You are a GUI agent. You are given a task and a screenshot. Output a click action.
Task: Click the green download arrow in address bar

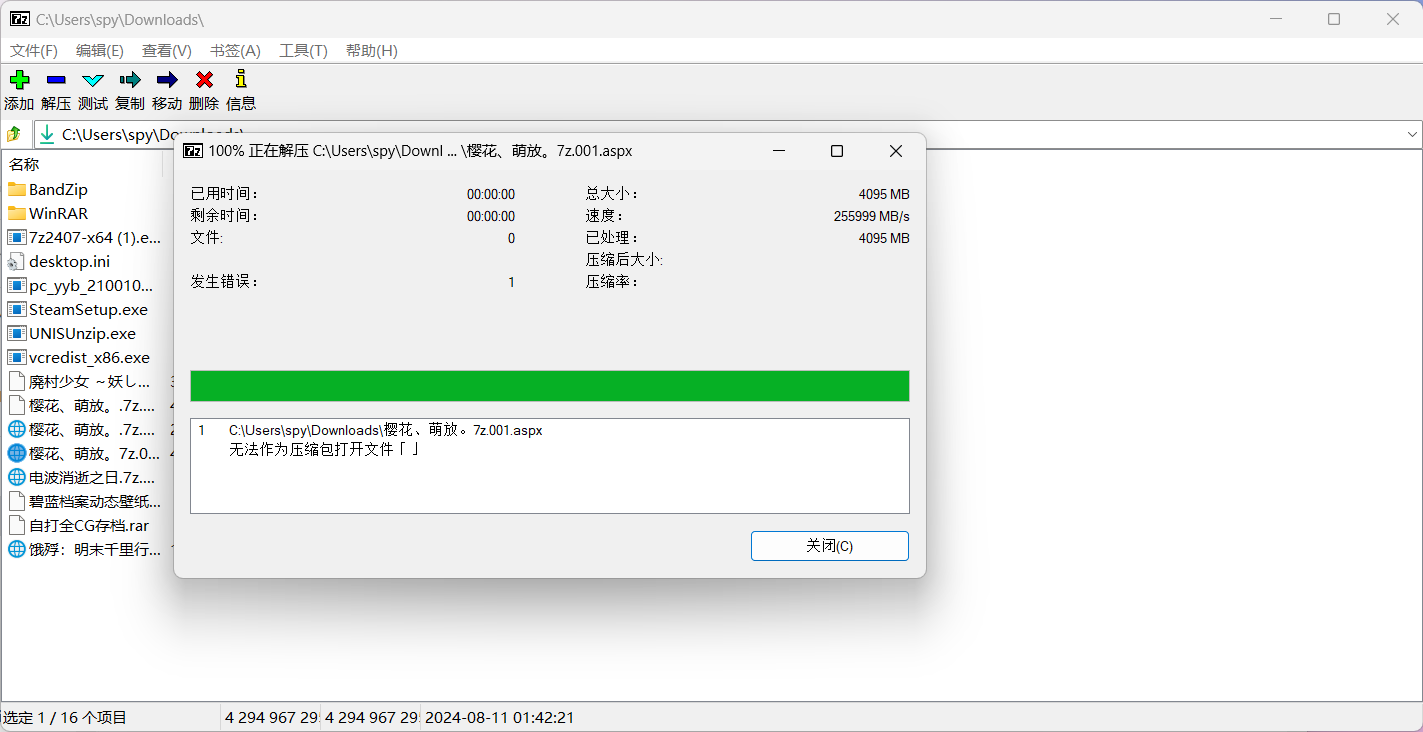[x=47, y=134]
